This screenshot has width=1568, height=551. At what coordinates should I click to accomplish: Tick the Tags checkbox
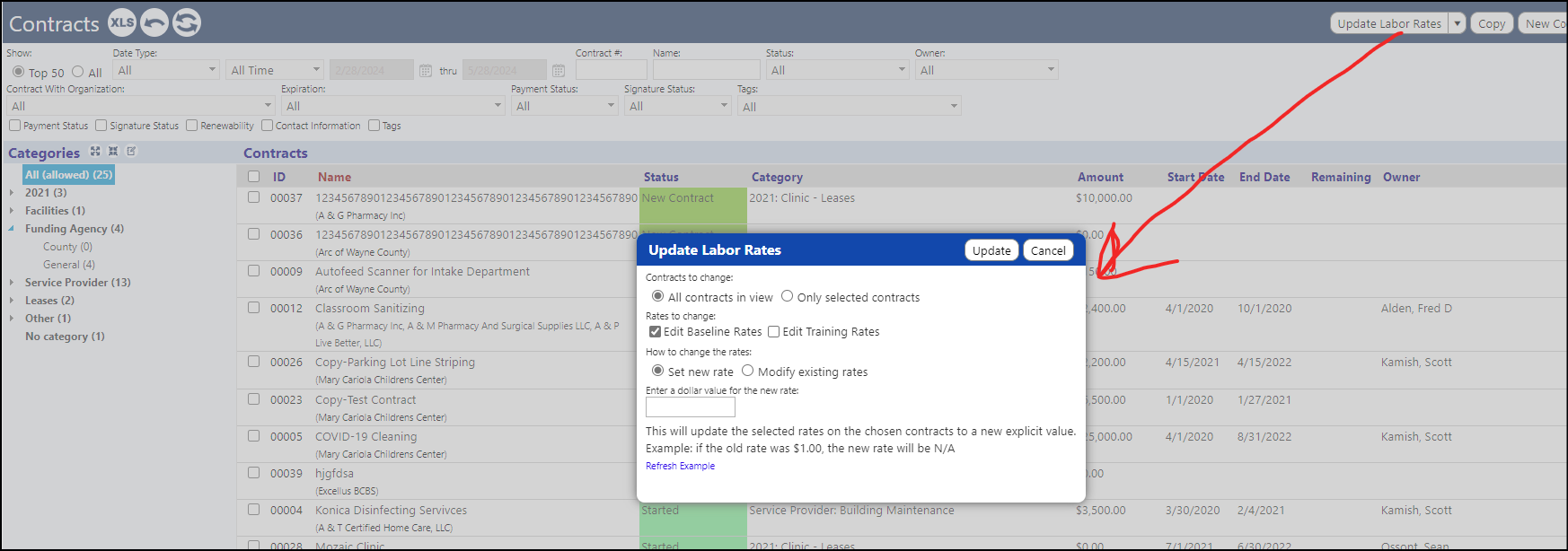[374, 126]
